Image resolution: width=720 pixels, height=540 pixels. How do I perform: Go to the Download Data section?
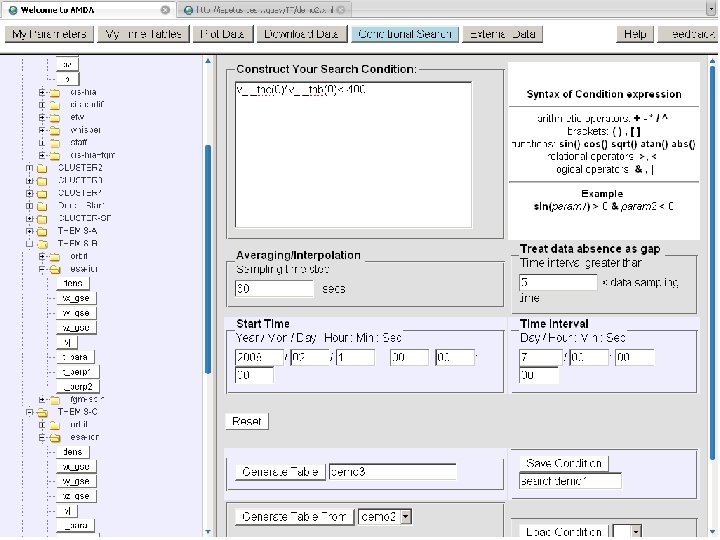(x=301, y=34)
